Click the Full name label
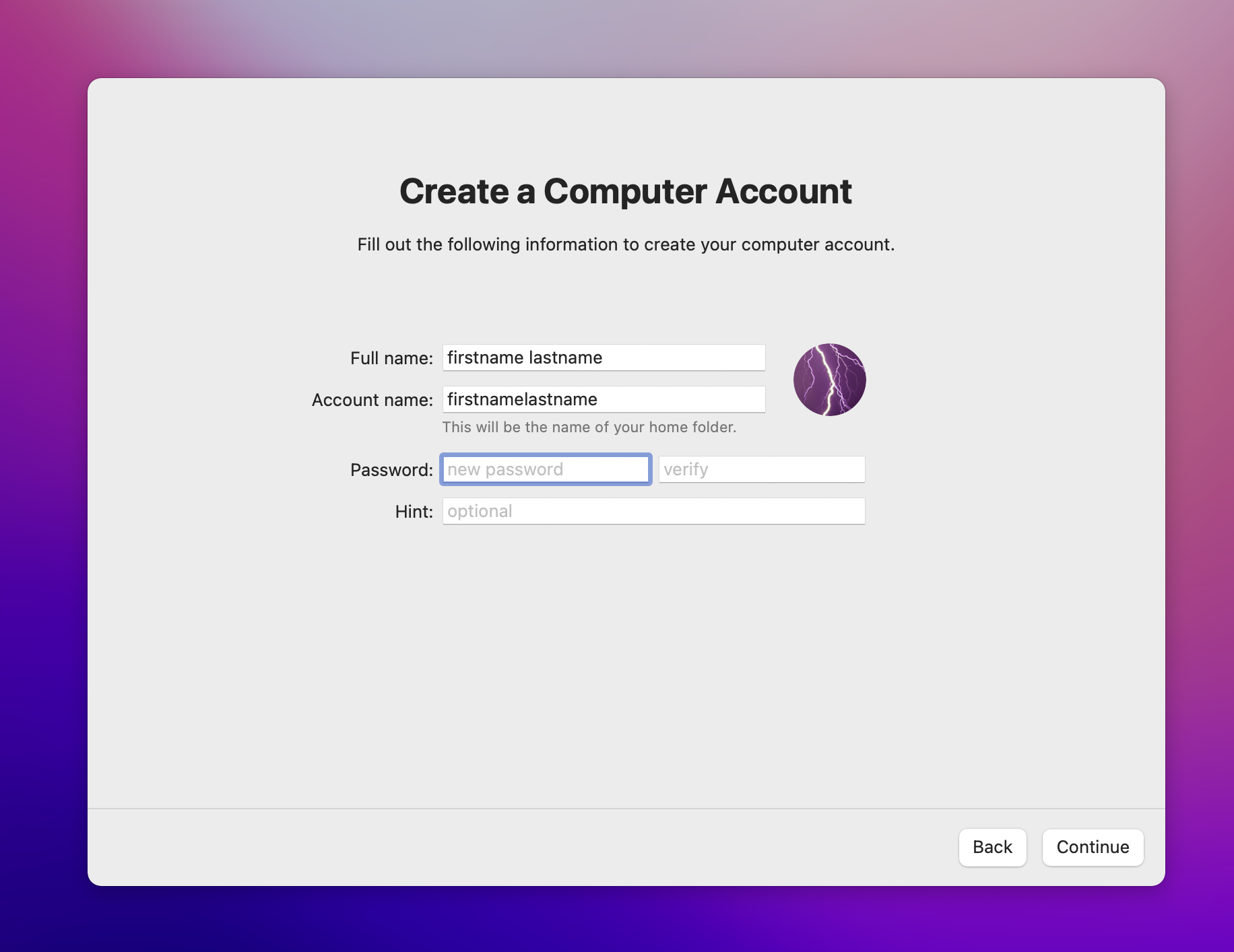 [x=392, y=358]
